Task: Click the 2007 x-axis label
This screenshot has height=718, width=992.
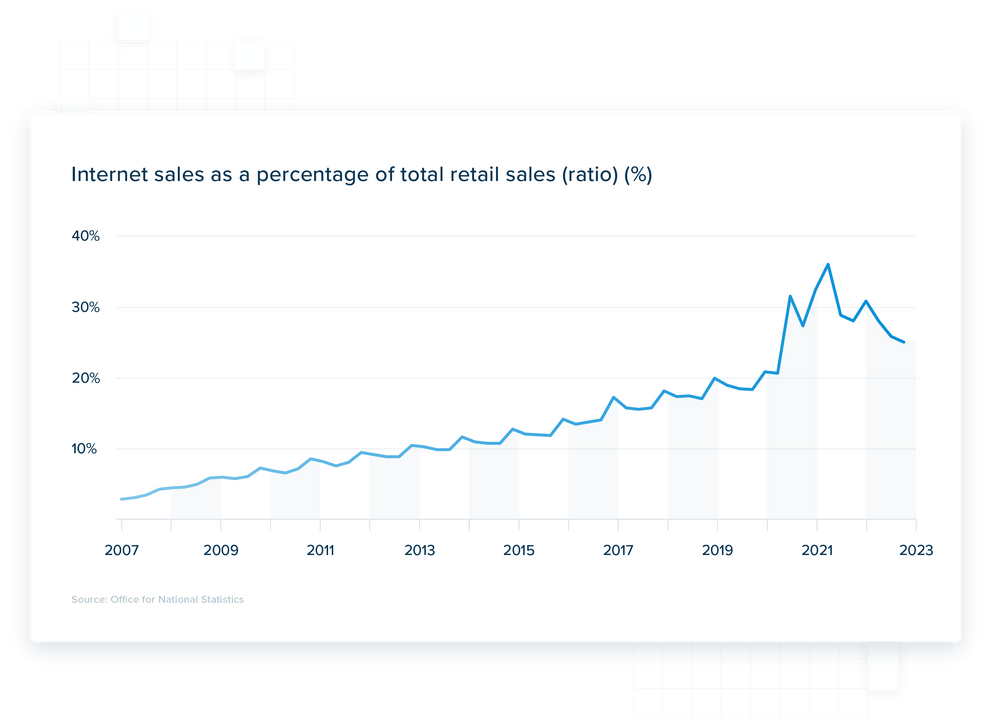Action: (121, 550)
